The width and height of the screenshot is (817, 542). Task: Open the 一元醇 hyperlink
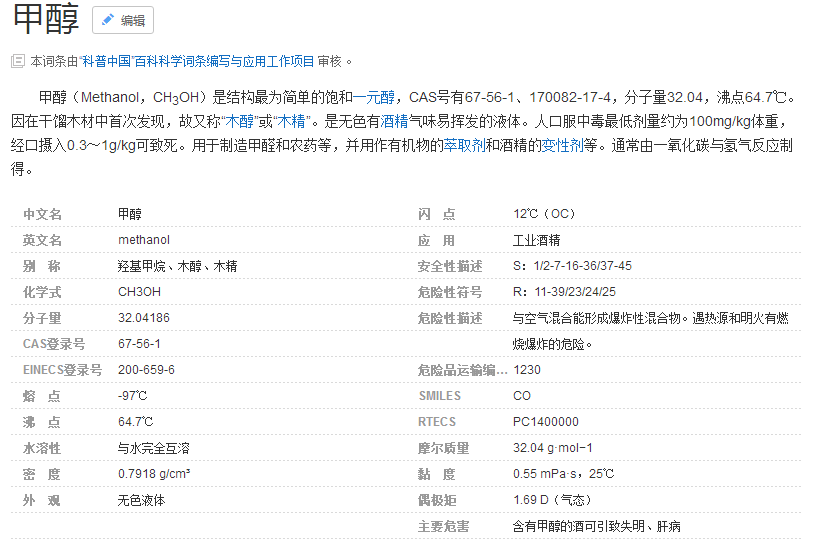(x=377, y=97)
